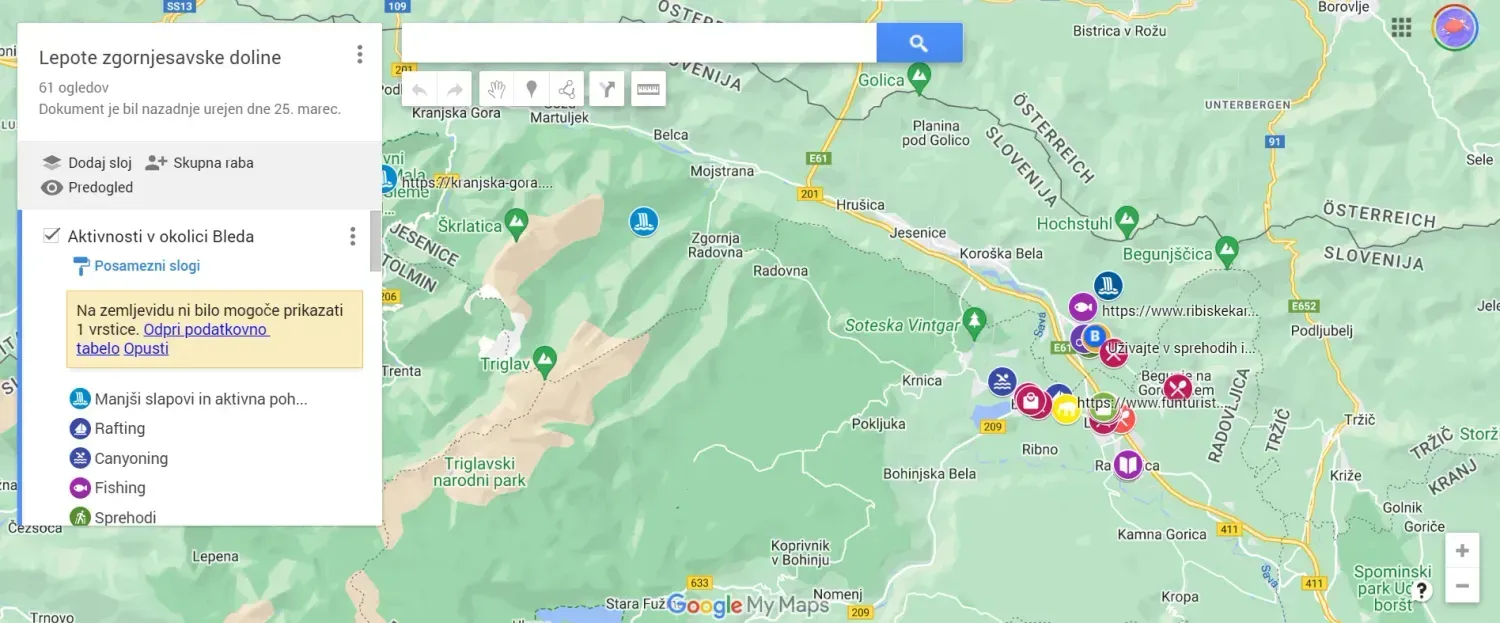The image size is (1500, 623).
Task: Select the Sprehodi legend entry
Action: point(113,517)
